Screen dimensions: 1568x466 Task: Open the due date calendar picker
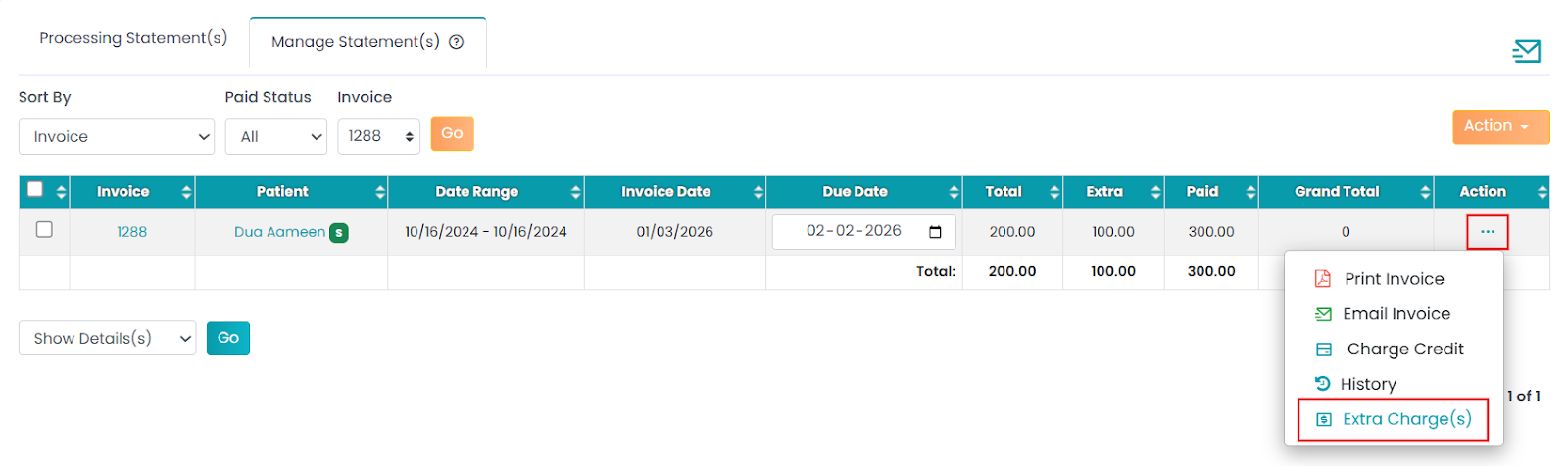click(935, 232)
